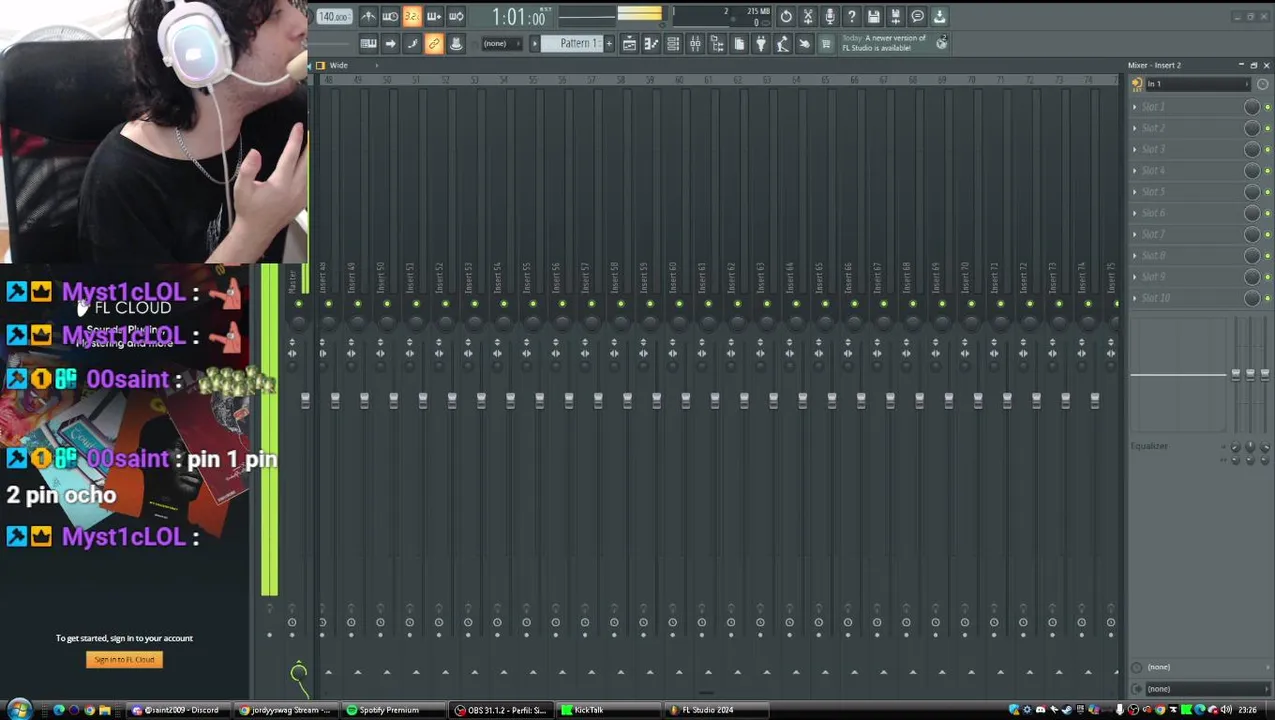Click the tempo tapper icon

tap(783, 44)
